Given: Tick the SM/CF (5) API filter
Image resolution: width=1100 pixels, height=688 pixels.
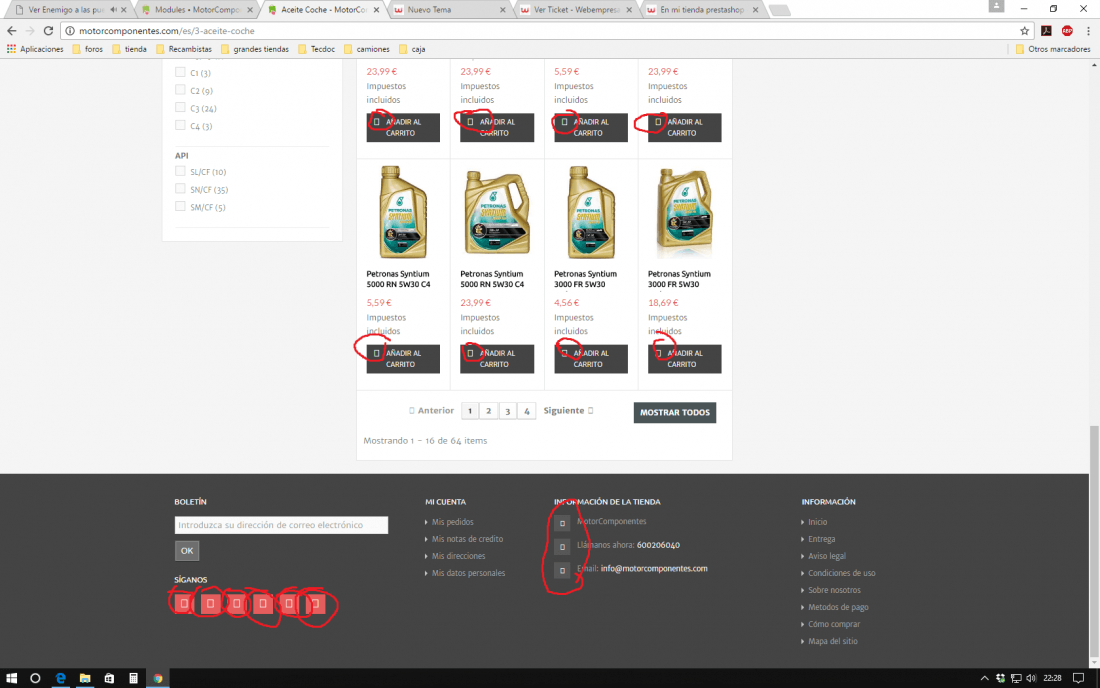Looking at the screenshot, I should (180, 206).
